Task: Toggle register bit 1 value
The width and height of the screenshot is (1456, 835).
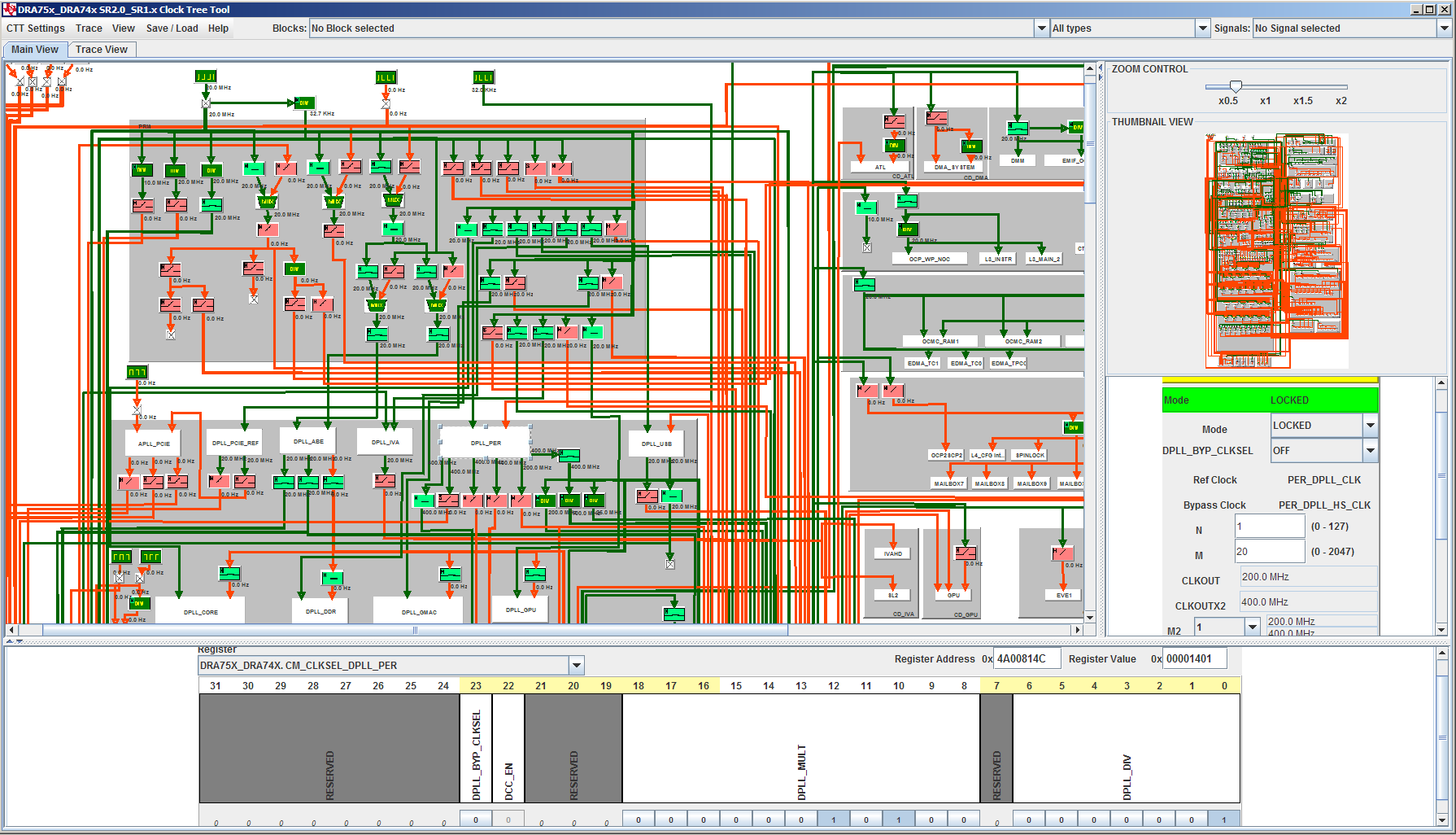Action: 1192,819
